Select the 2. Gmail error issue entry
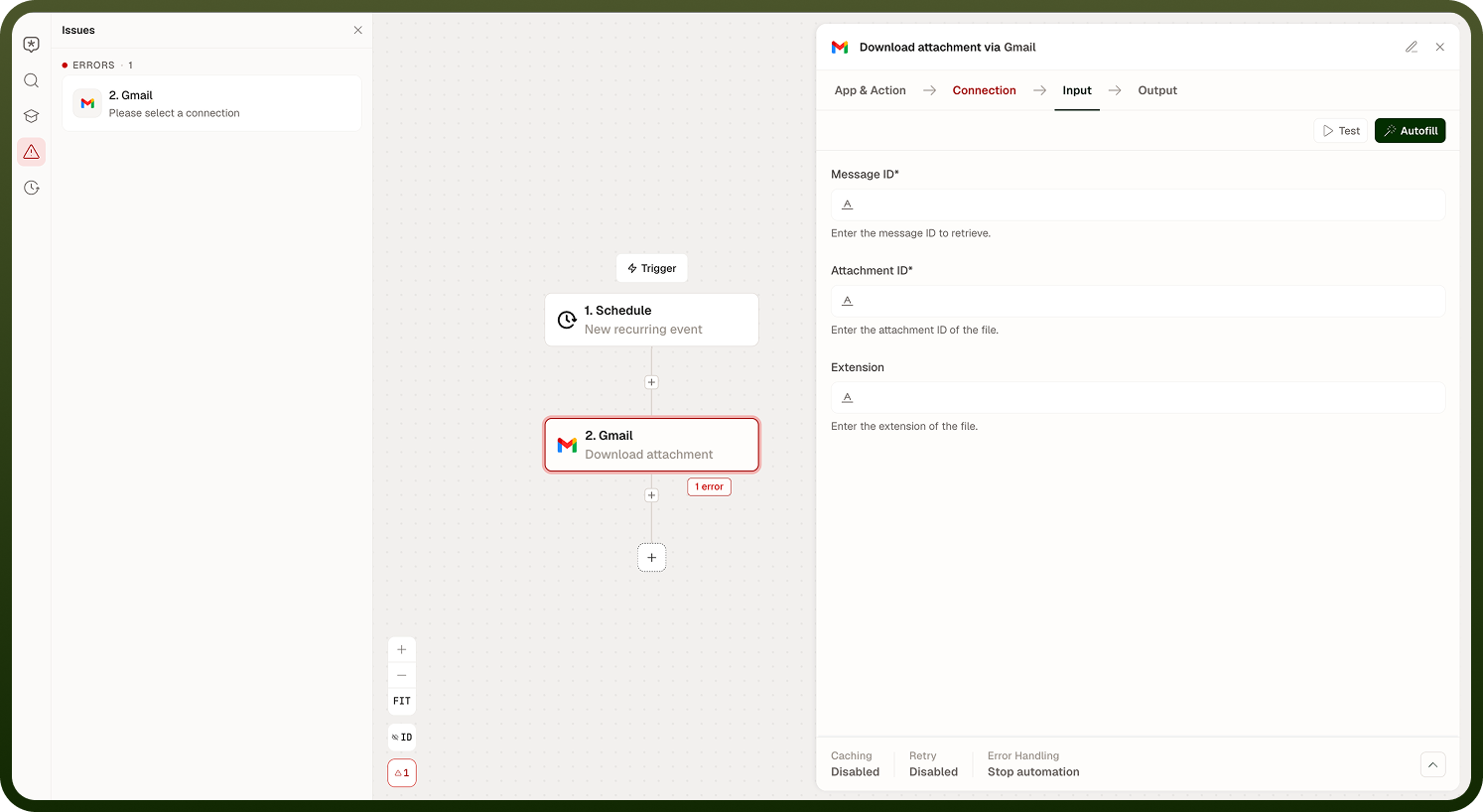The image size is (1483, 812). point(211,103)
